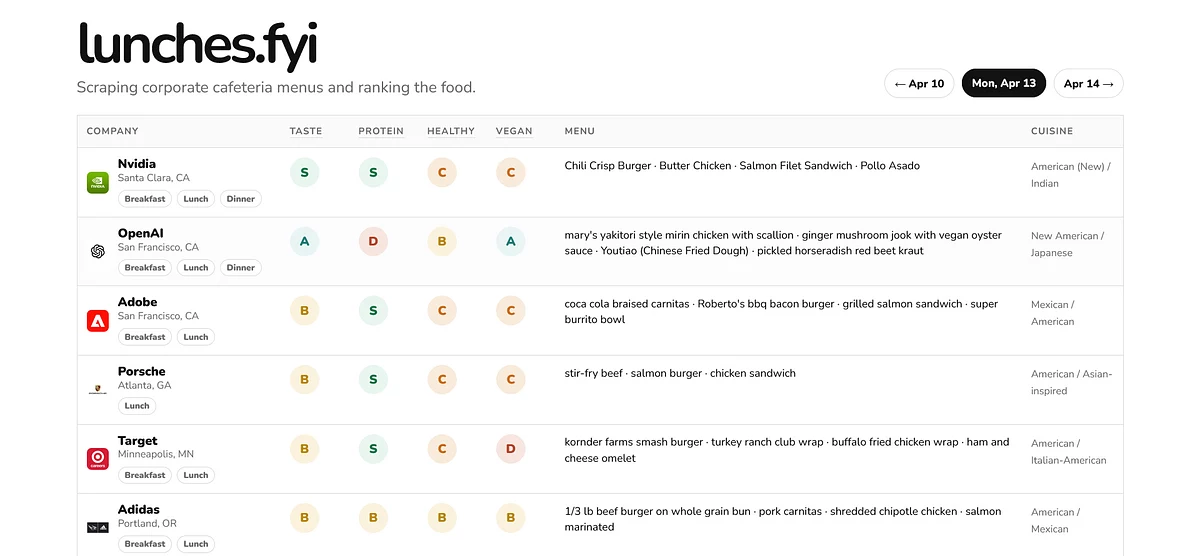Image resolution: width=1200 pixels, height=556 pixels.
Task: Click OpenAI's D protein grade badge
Action: [x=373, y=242]
